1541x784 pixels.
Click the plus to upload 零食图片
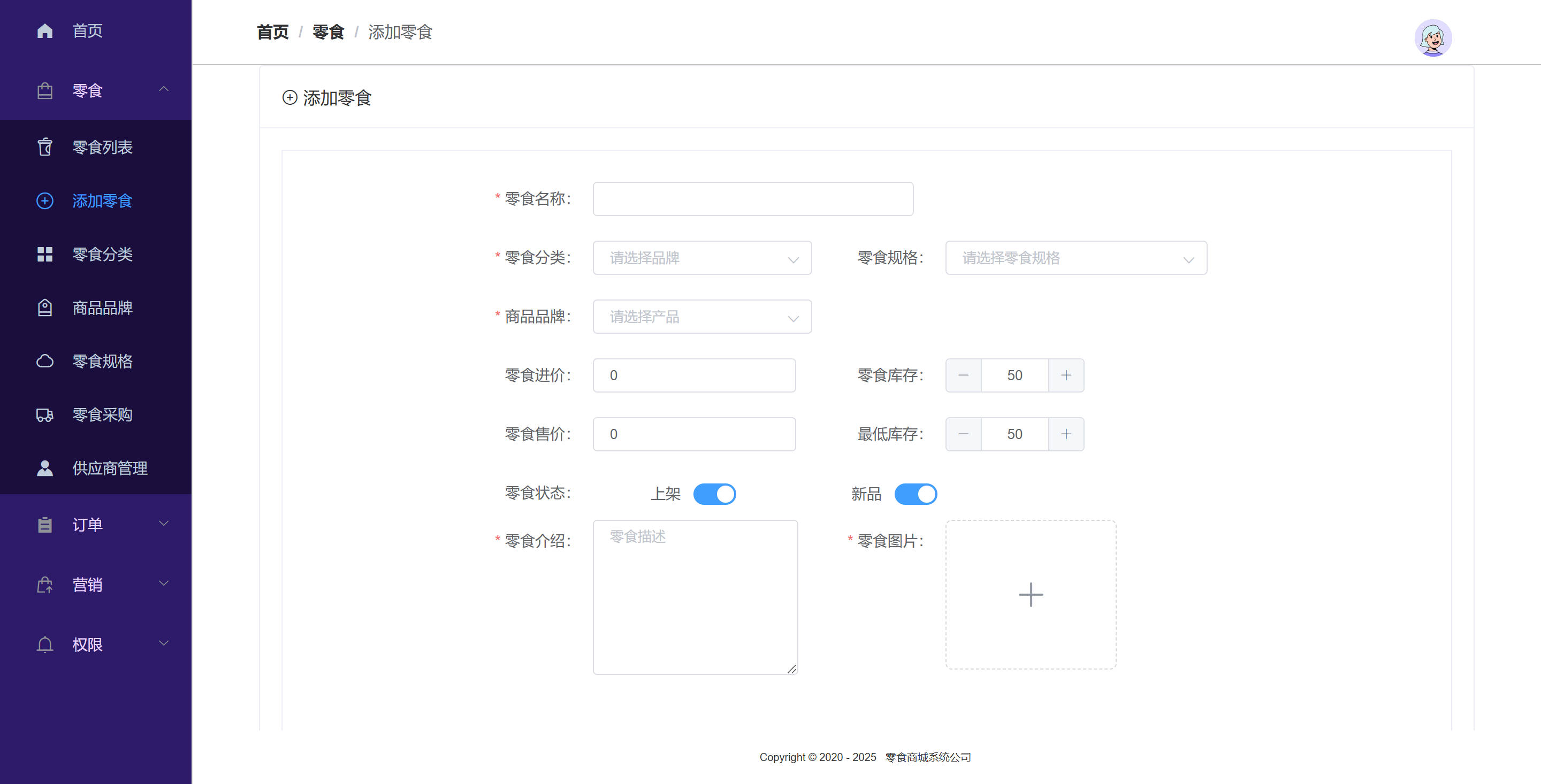[1031, 595]
